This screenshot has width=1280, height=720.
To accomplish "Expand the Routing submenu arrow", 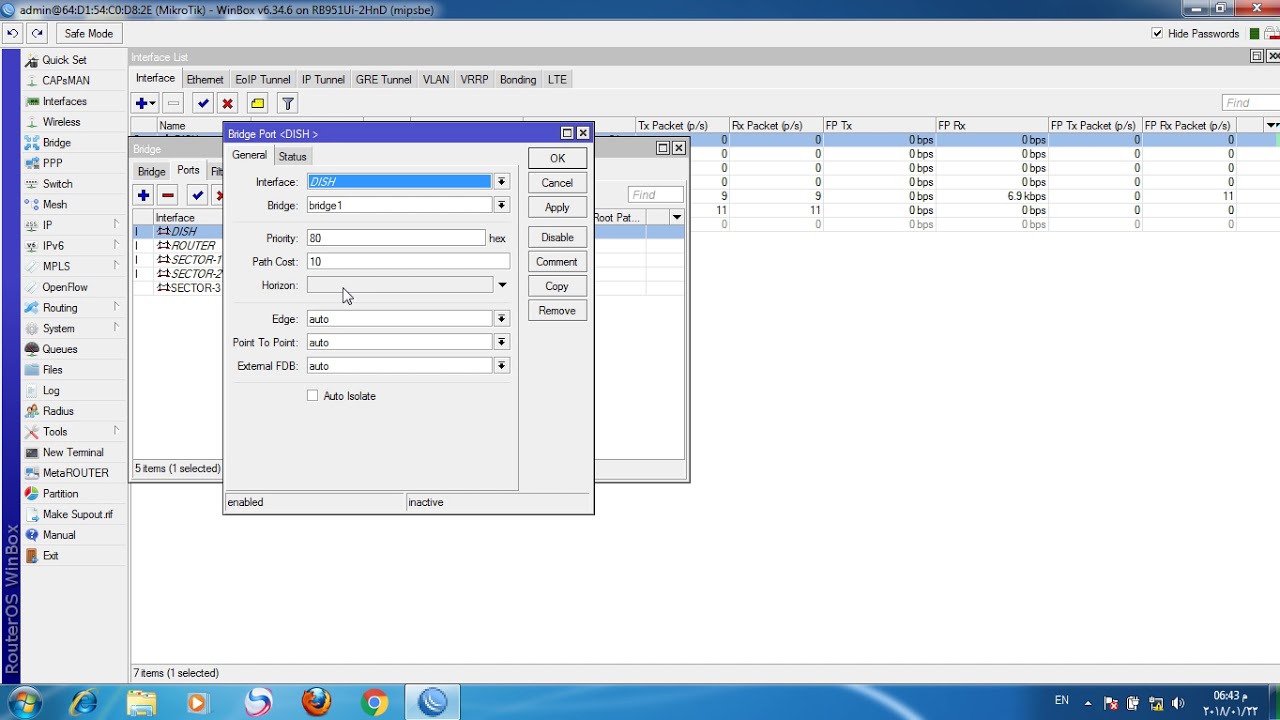I will point(116,308).
